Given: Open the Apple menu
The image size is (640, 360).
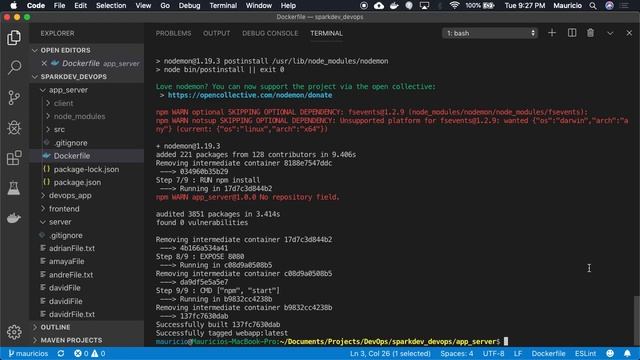Looking at the screenshot, I should (x=13, y=5).
